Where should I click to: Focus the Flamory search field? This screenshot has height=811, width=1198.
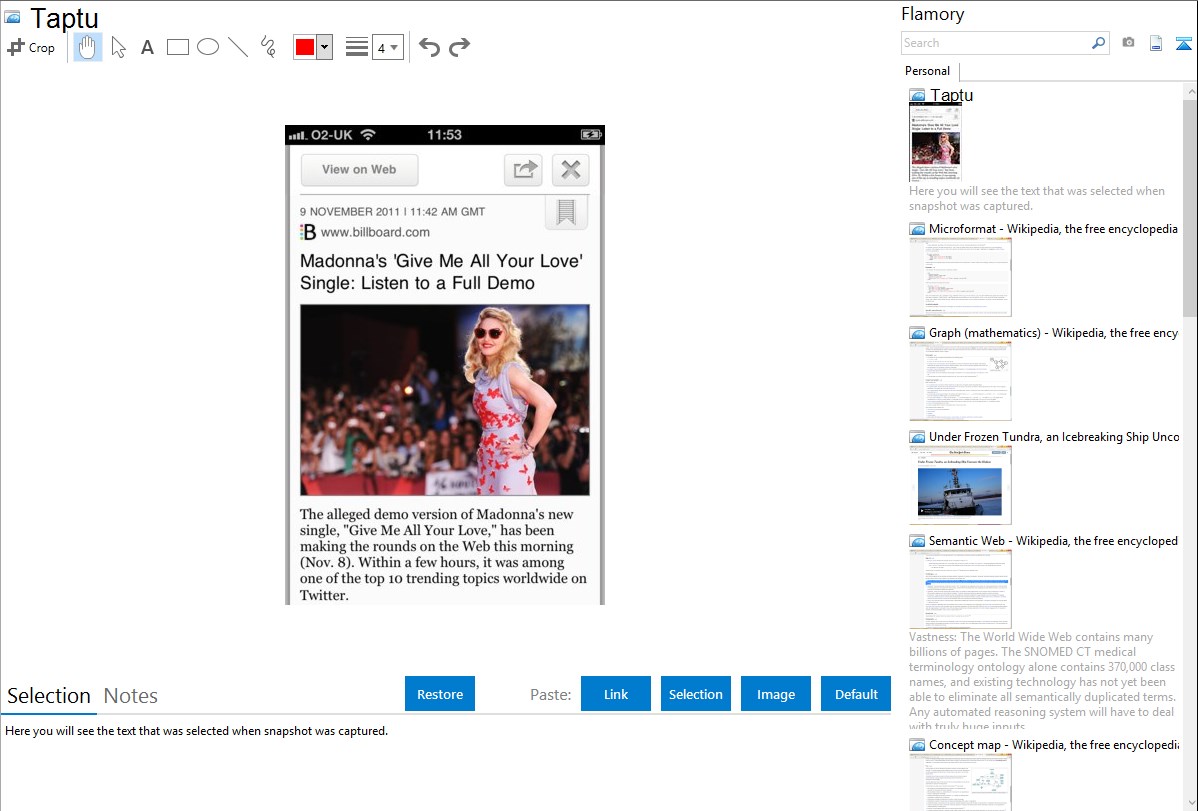coord(996,43)
